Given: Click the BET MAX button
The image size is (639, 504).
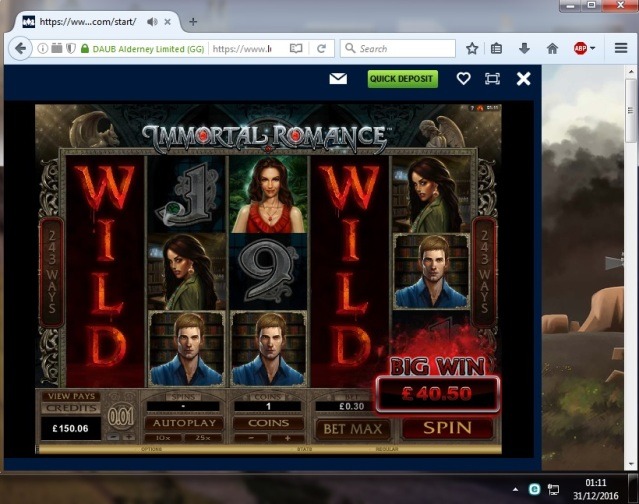Looking at the screenshot, I should (353, 429).
